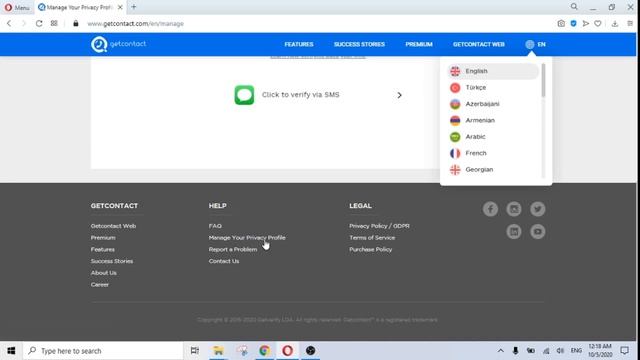The height and width of the screenshot is (360, 640).
Task: Open Opera easy setup menu icon
Action: pyautogui.click(x=630, y=24)
